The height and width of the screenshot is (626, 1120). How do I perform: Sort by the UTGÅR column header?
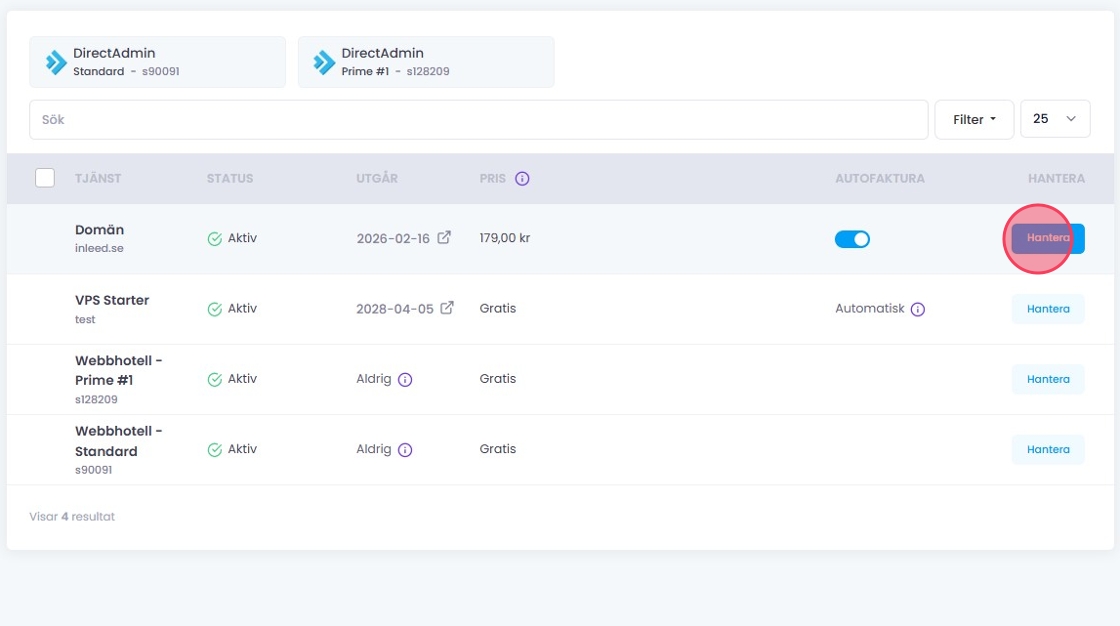(377, 179)
